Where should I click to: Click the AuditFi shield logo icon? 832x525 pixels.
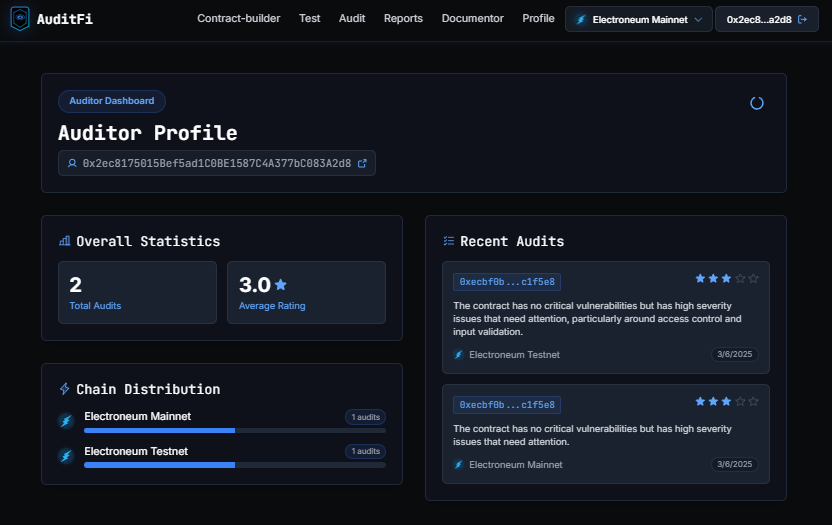[20, 19]
